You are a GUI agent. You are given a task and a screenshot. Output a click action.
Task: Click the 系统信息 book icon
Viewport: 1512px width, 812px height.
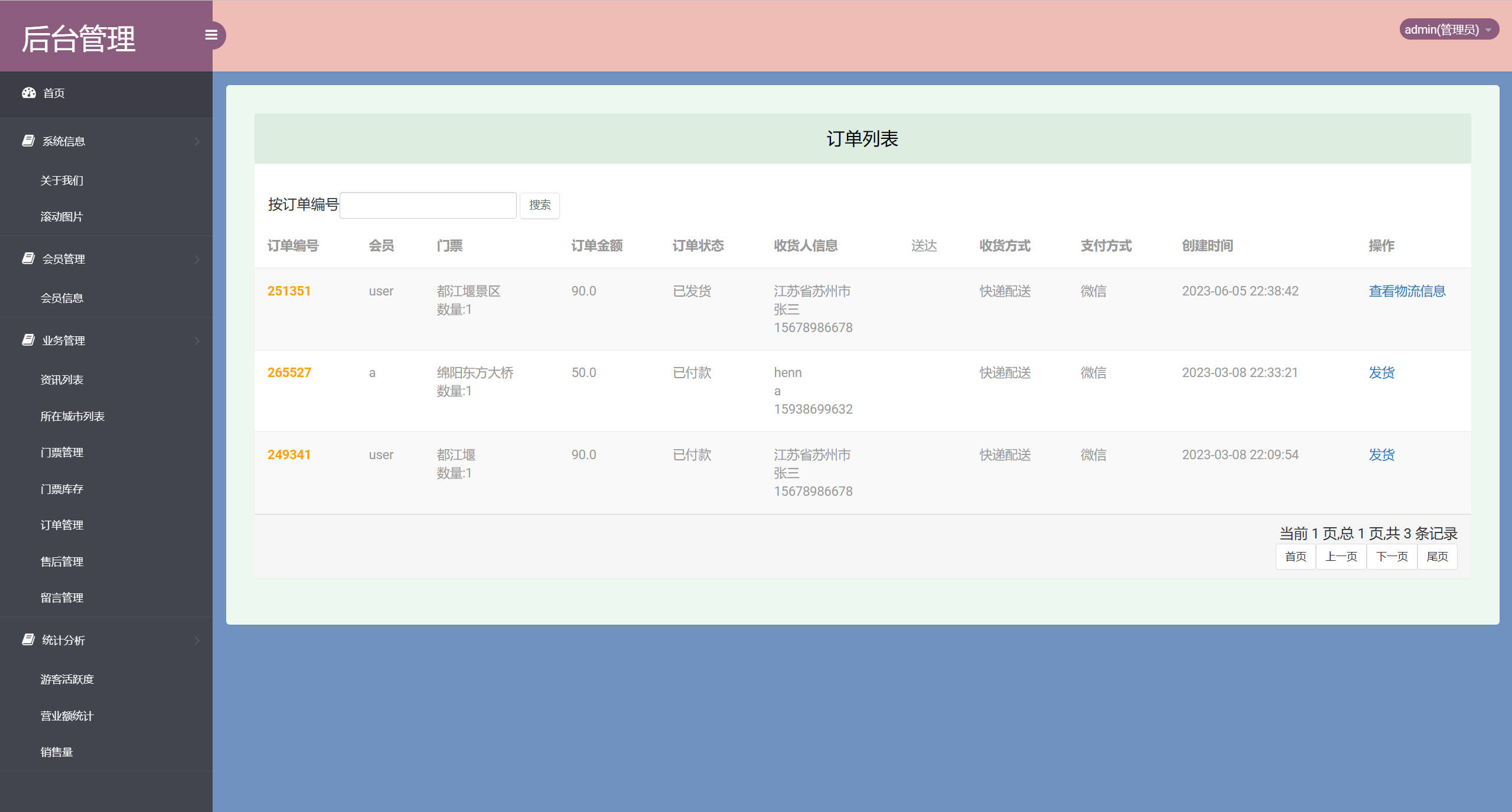pos(28,141)
